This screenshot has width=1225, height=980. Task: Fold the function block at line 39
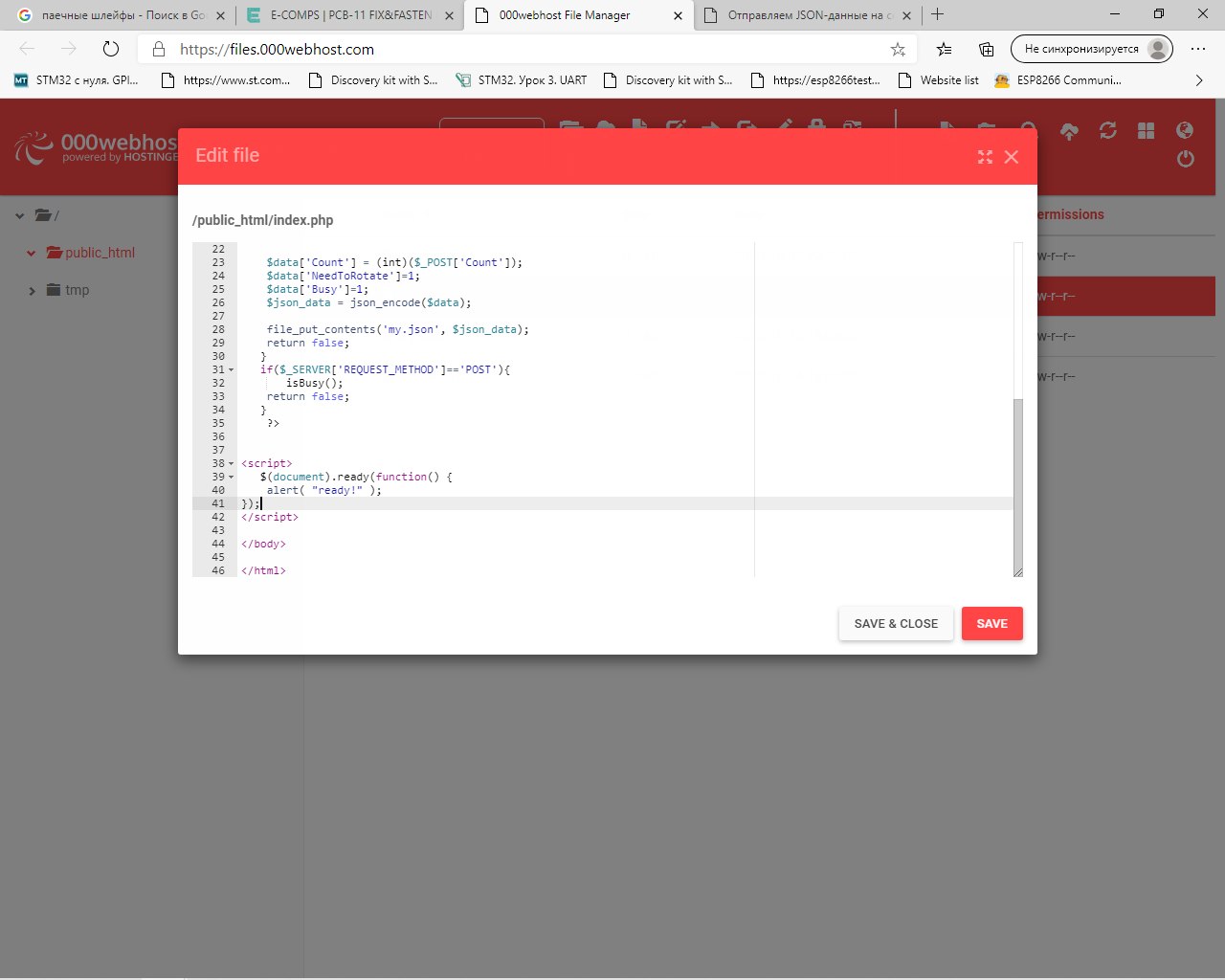point(231,477)
